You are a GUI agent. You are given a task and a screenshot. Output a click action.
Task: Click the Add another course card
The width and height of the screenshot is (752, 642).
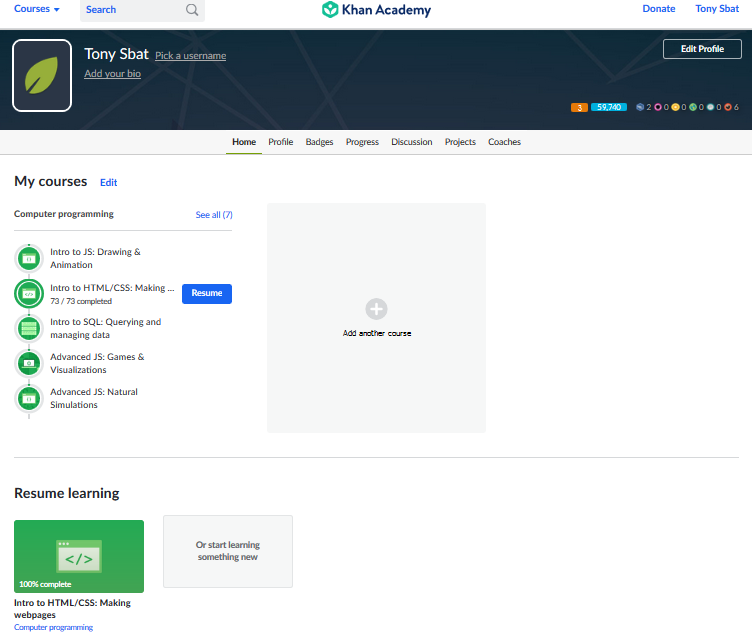[x=376, y=318]
